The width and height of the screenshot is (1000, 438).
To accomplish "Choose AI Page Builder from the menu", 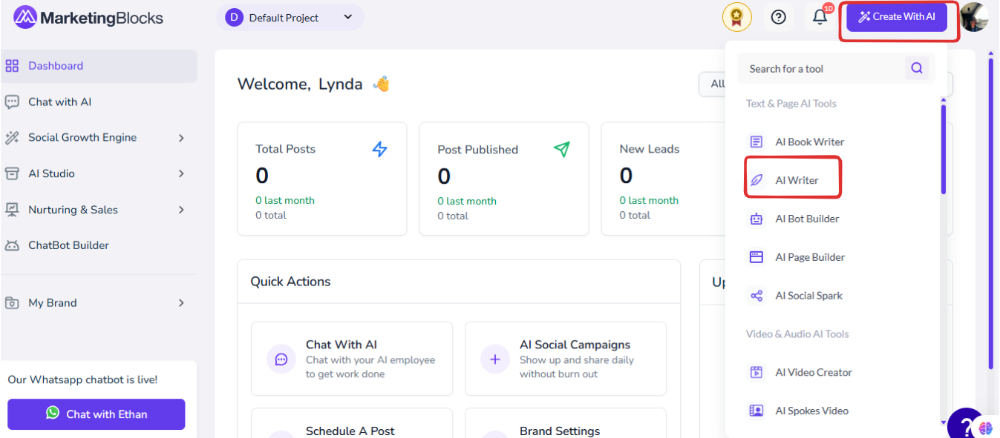I will click(x=810, y=258).
